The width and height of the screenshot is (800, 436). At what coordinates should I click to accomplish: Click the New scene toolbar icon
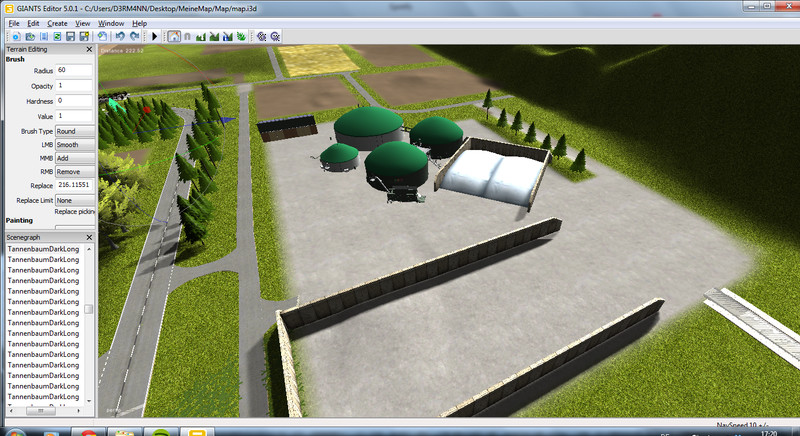click(x=16, y=36)
